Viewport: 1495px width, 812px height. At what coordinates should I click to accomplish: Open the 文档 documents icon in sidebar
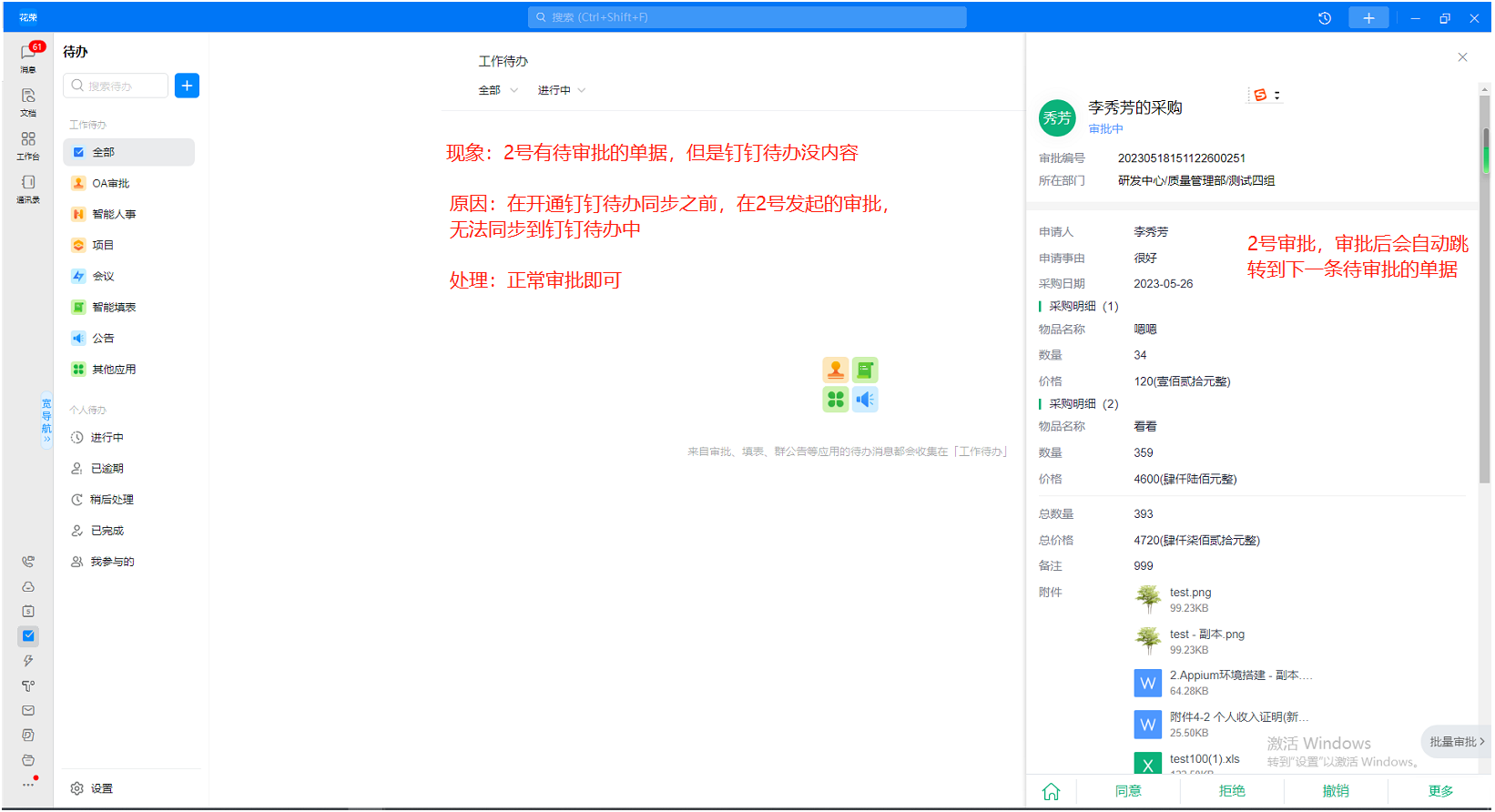pos(28,101)
